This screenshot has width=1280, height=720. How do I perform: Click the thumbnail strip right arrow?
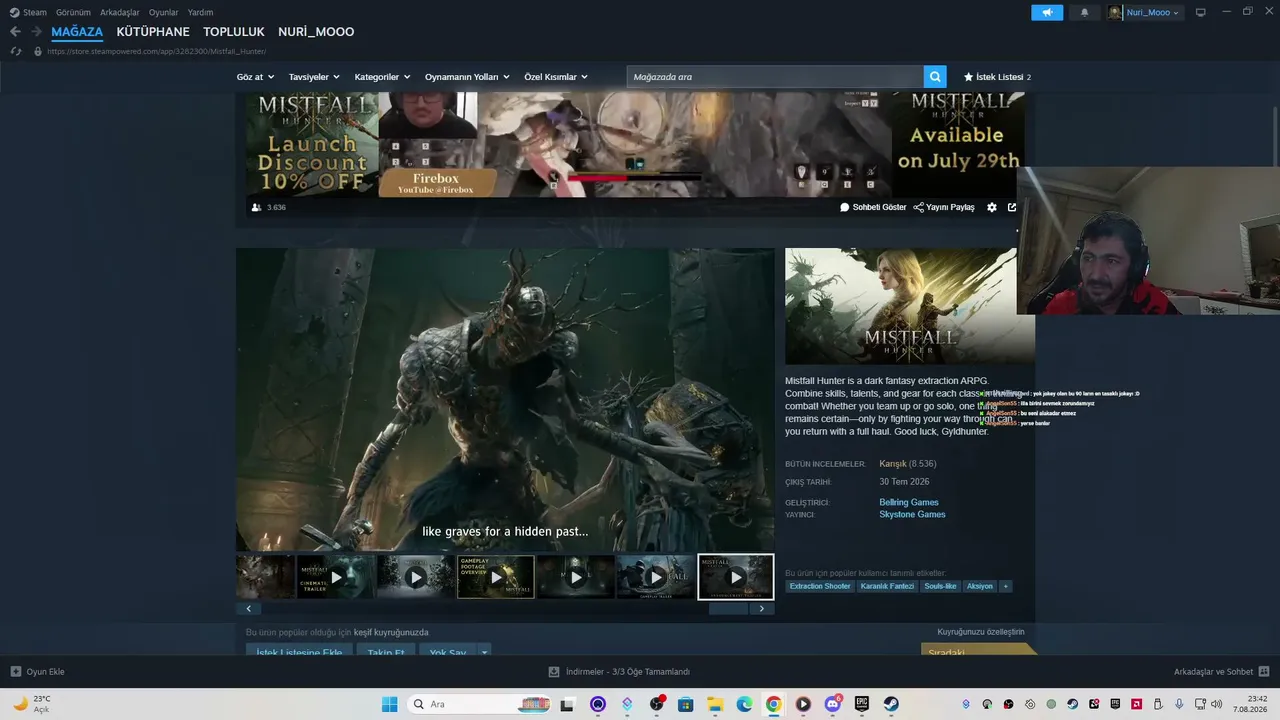762,608
